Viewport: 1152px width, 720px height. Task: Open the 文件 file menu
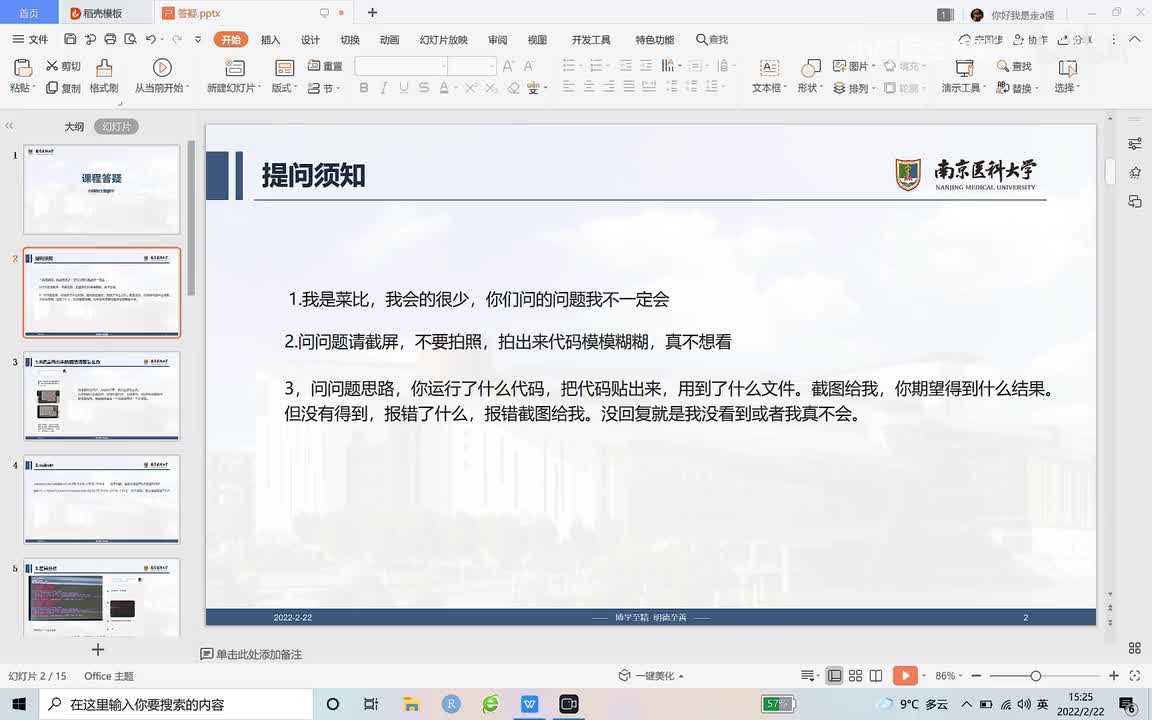point(30,39)
